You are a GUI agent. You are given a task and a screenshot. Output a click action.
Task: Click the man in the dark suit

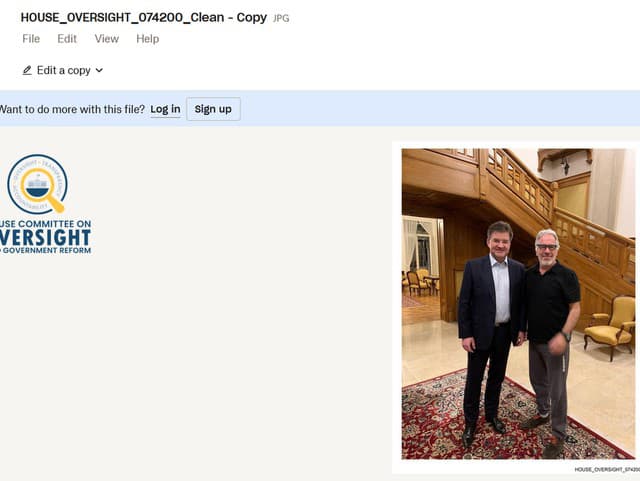(491, 333)
